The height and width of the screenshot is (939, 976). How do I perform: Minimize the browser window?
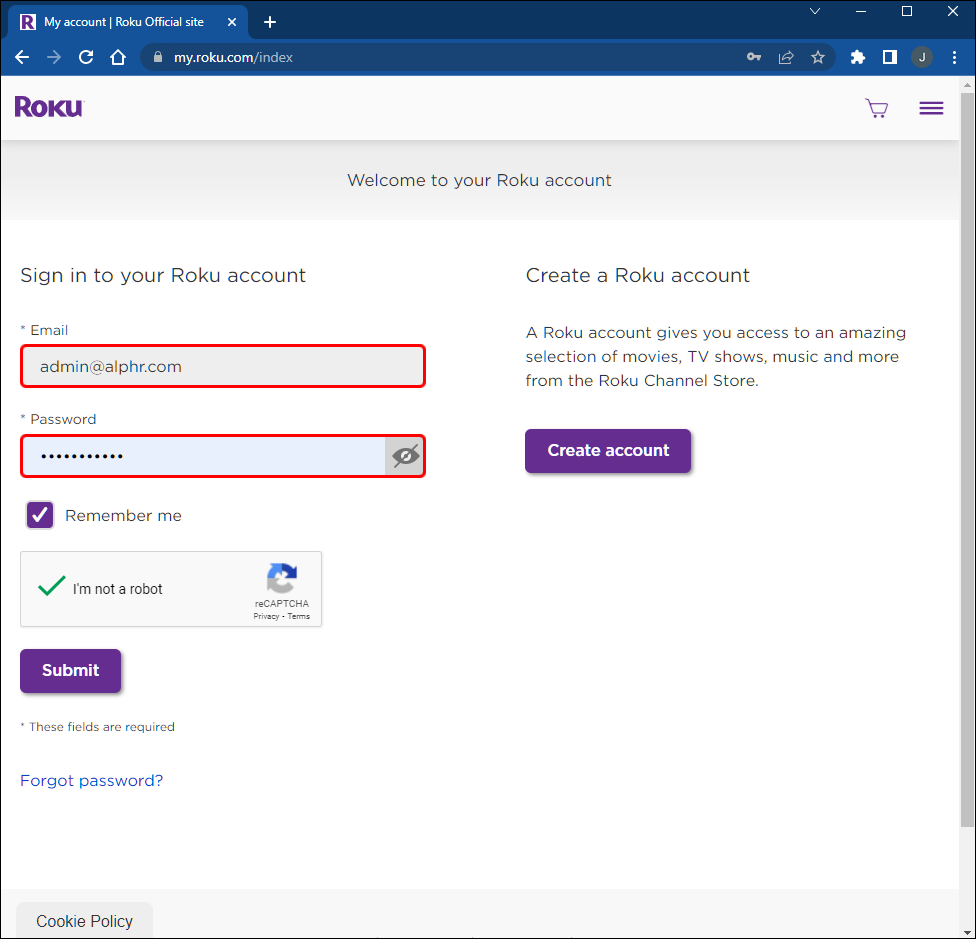861,11
